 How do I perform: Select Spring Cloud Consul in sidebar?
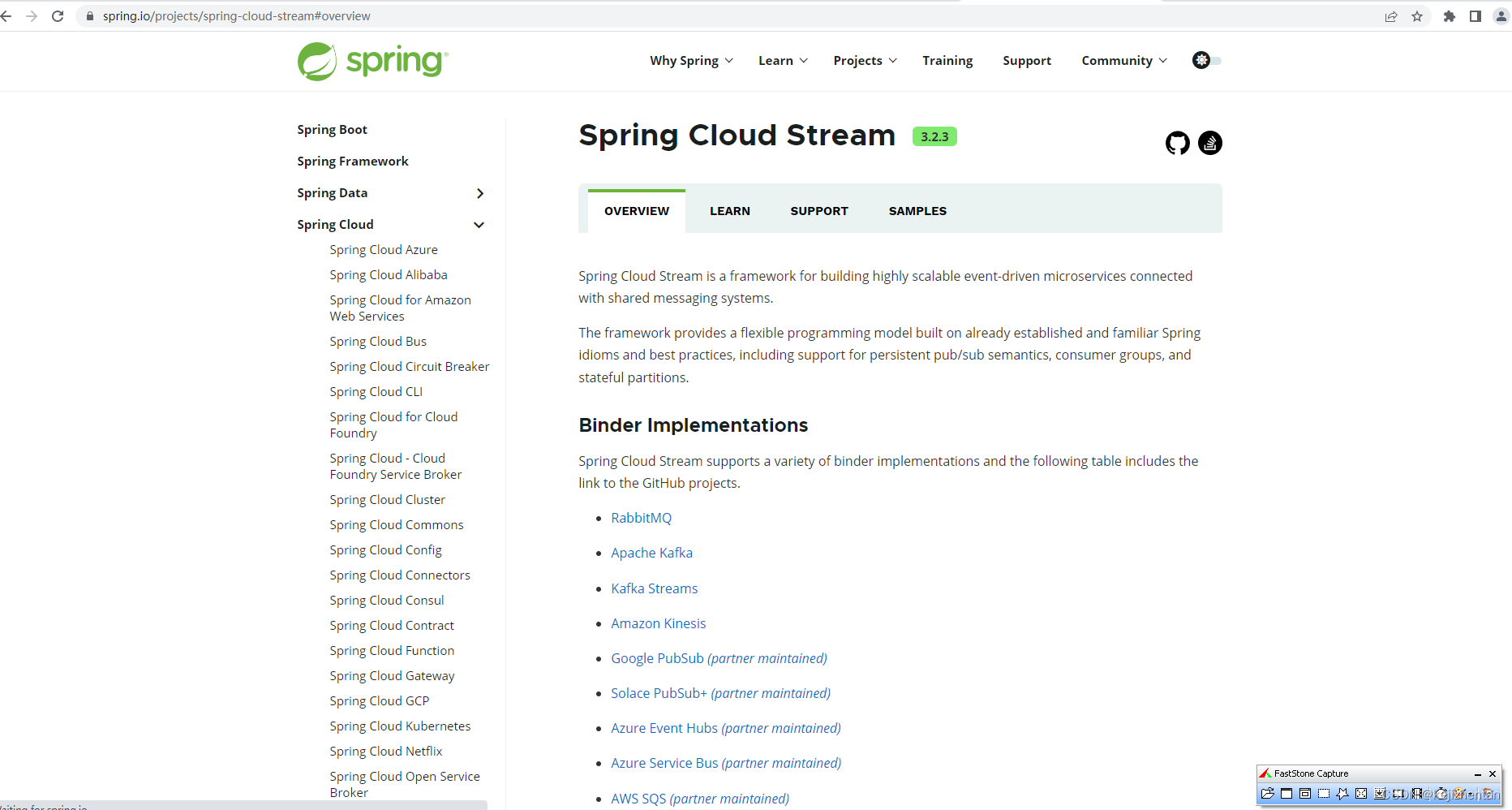click(x=387, y=601)
